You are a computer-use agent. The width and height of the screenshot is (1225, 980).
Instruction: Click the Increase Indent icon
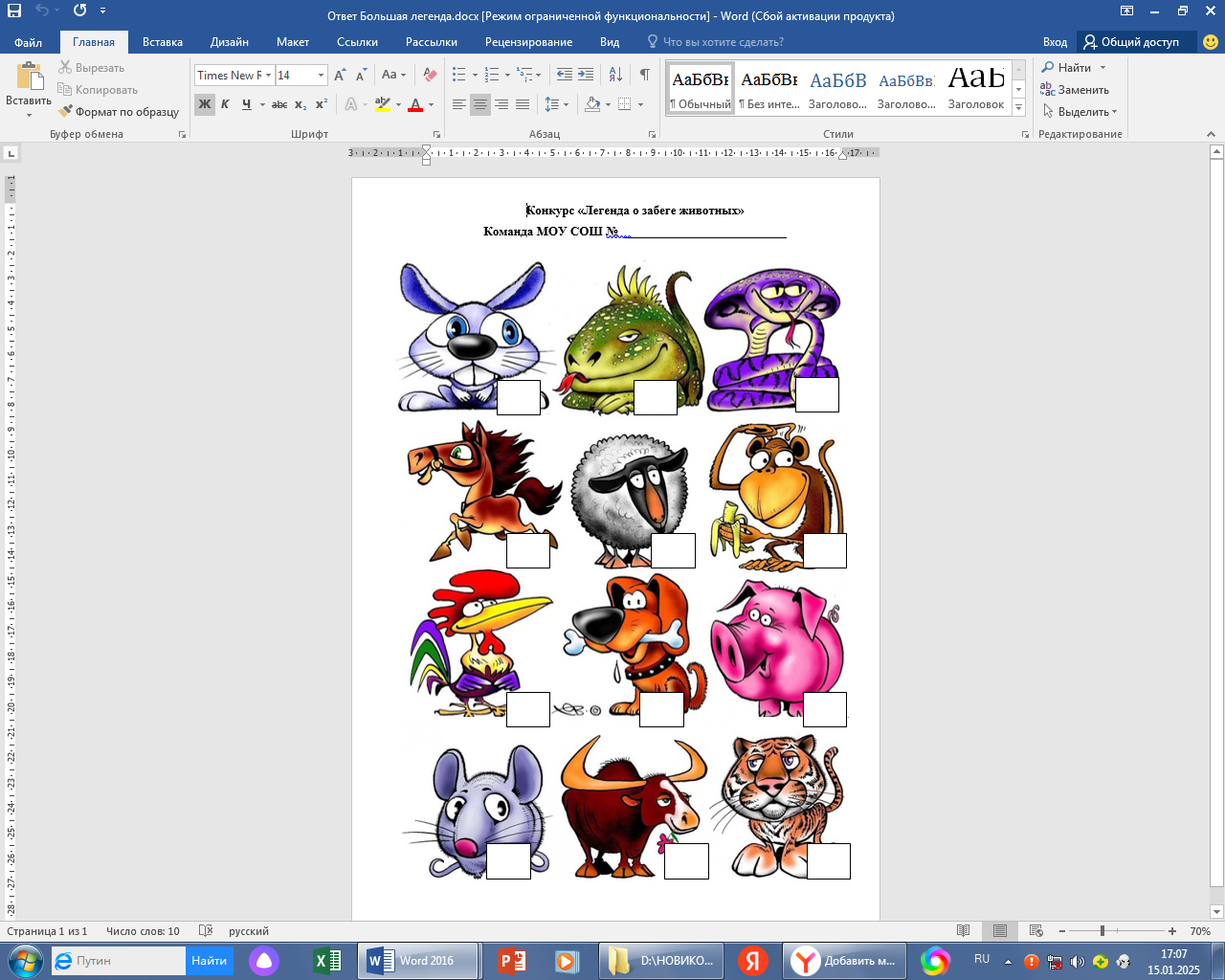[x=586, y=75]
